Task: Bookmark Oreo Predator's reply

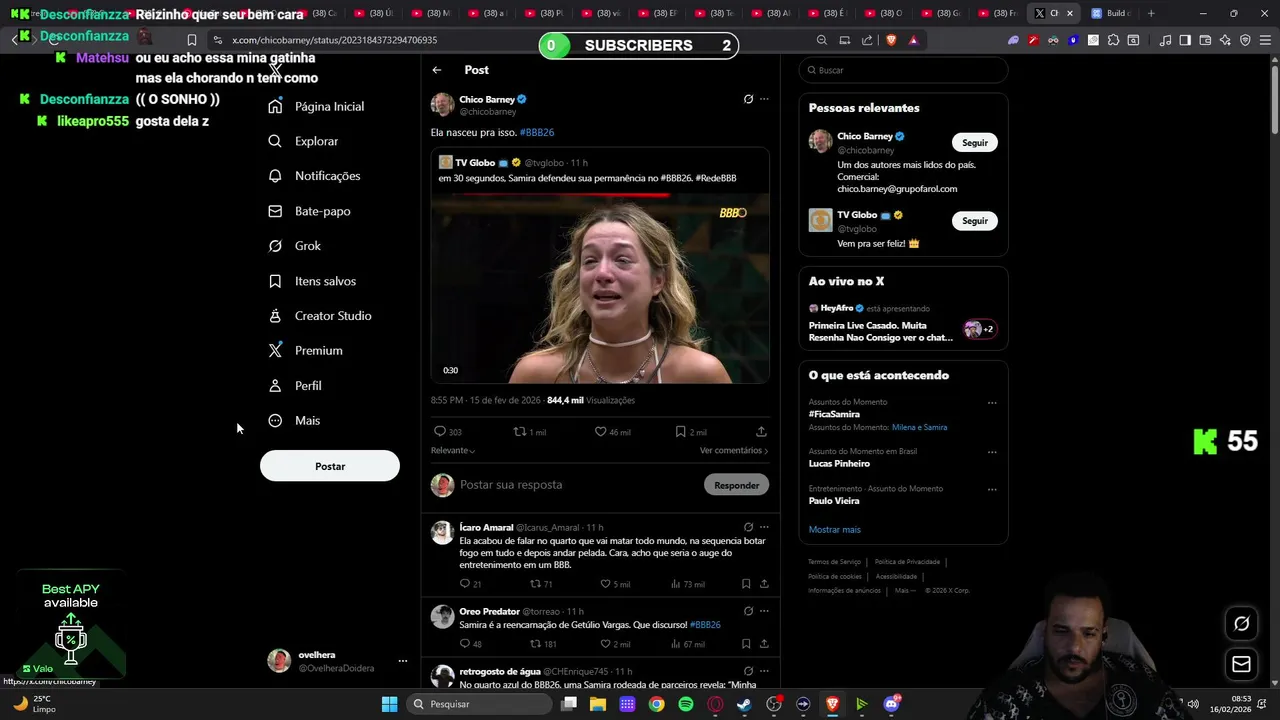Action: click(746, 644)
